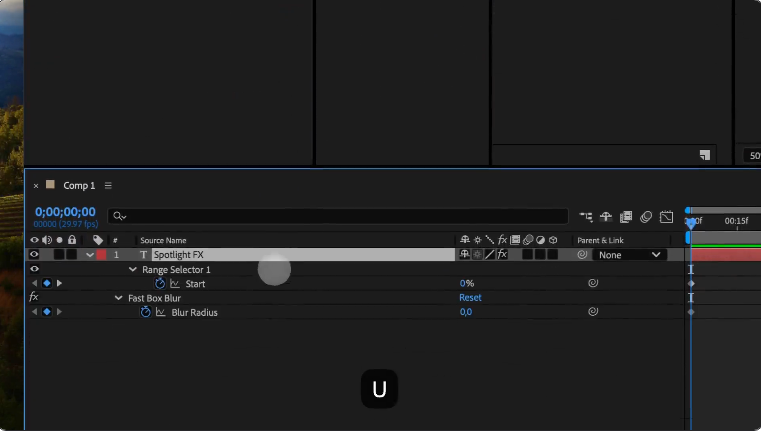The width and height of the screenshot is (761, 434).
Task: Enable Motion Blur box on Spotlight FX layer
Action: coord(528,255)
